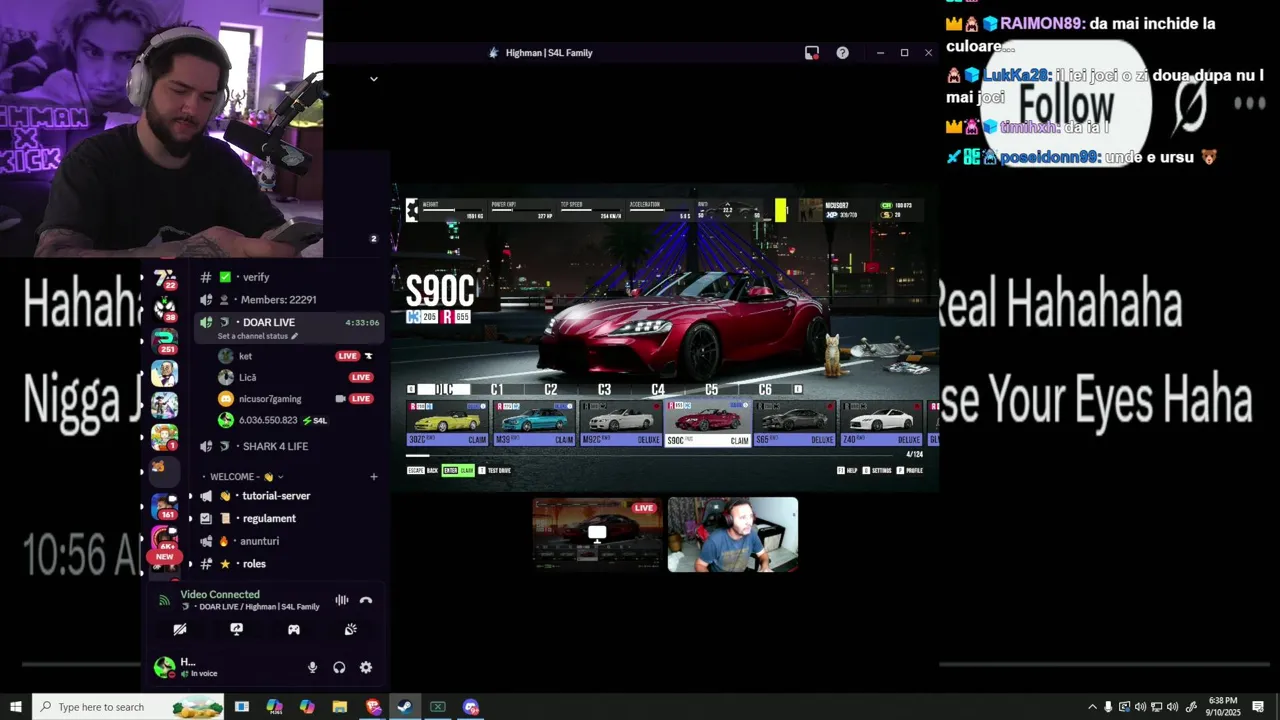Switch to the C5 car class tab
The width and height of the screenshot is (1280, 720).
(711, 390)
